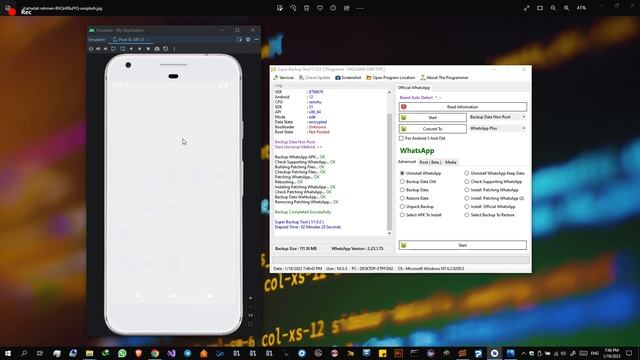Click the Android icon on Convert To button
640x360 pixels.
404,129
